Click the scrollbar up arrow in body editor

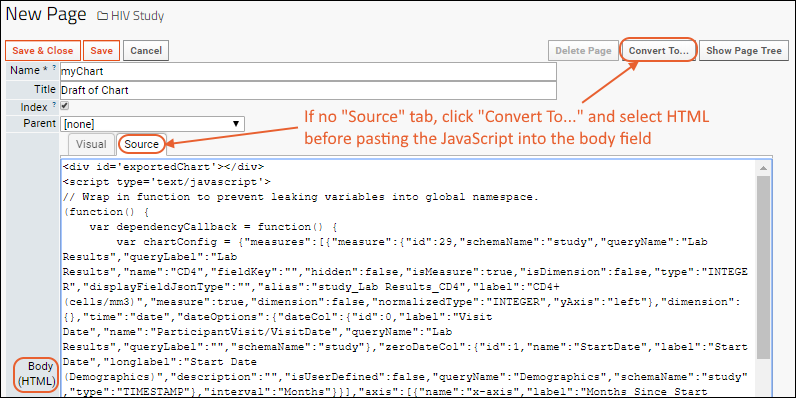[763, 168]
